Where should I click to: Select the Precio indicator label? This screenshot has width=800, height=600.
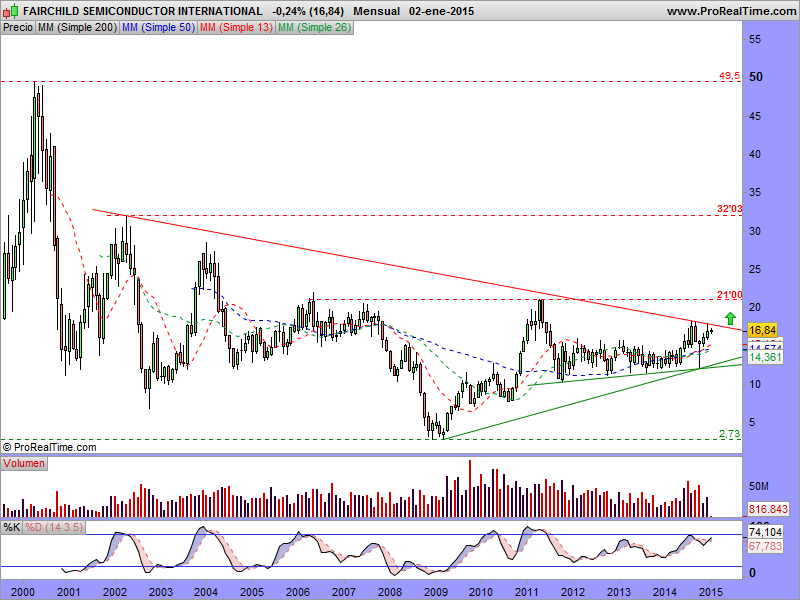click(18, 28)
